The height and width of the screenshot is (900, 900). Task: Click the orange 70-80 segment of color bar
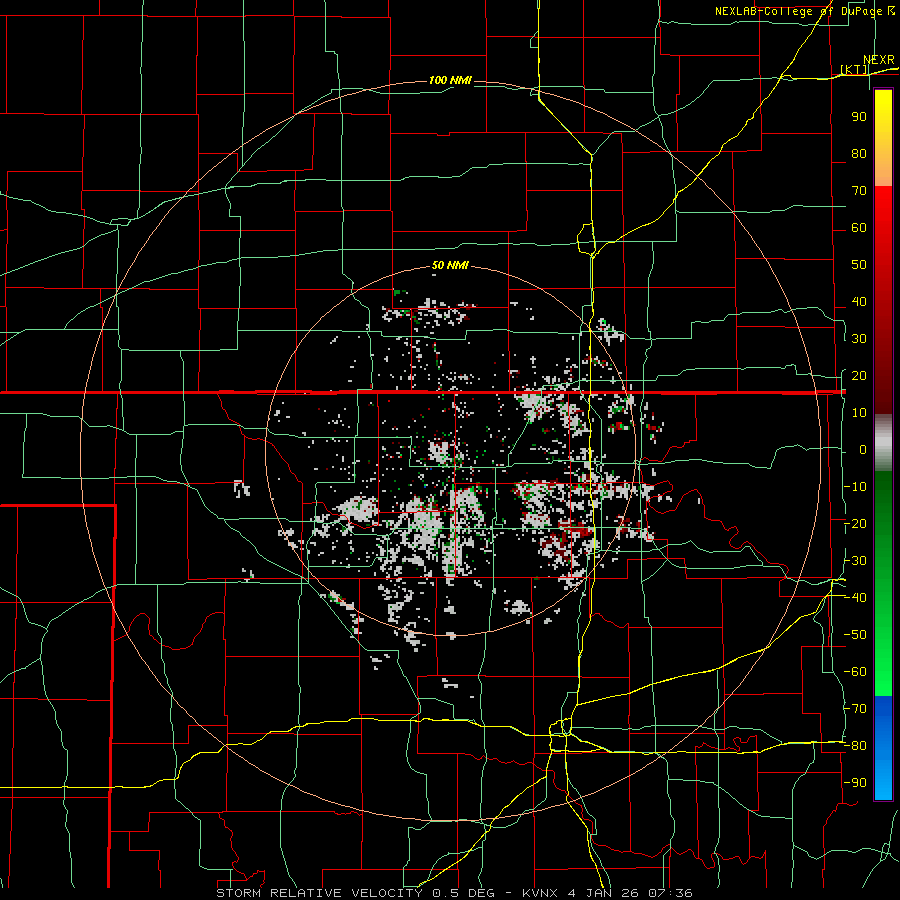coord(883,166)
